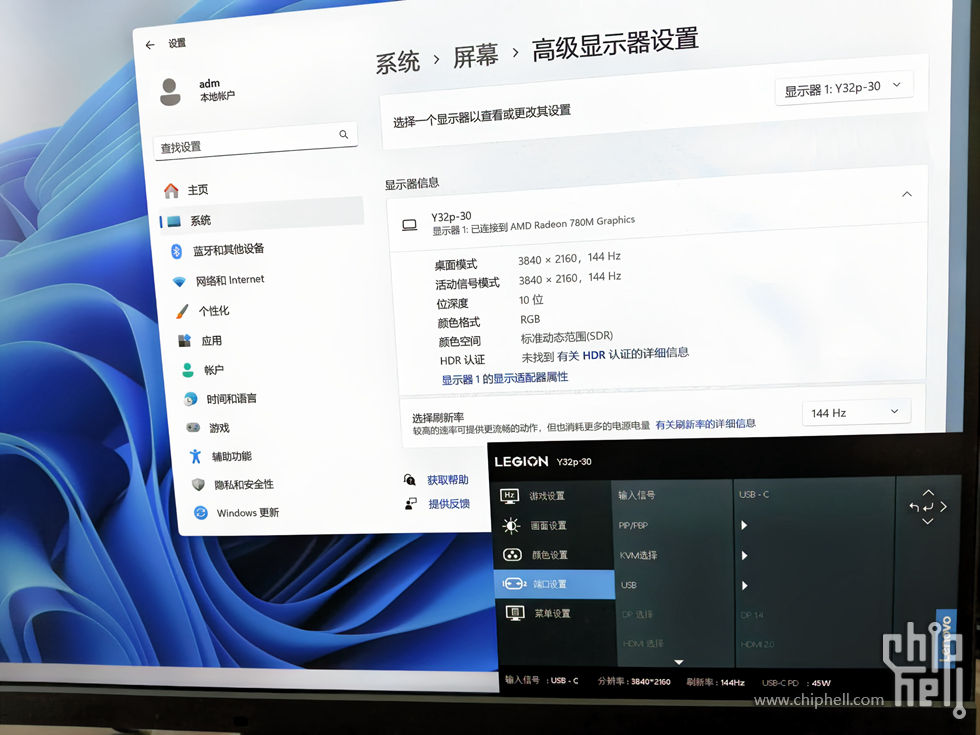Click the Windows 更新 refresh icon
The image size is (980, 735).
click(201, 512)
